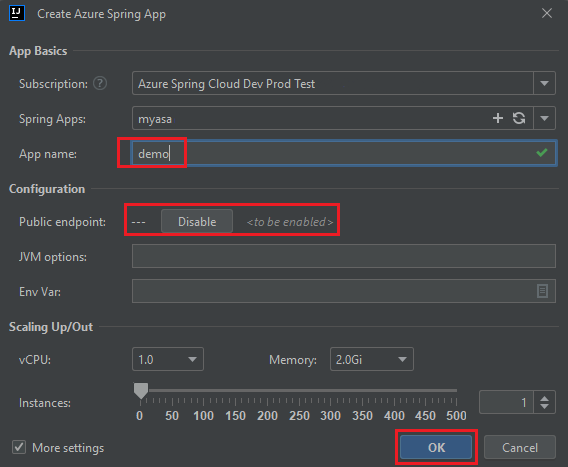Image resolution: width=568 pixels, height=467 pixels.
Task: Click the Instances slider handle
Action: click(141, 391)
